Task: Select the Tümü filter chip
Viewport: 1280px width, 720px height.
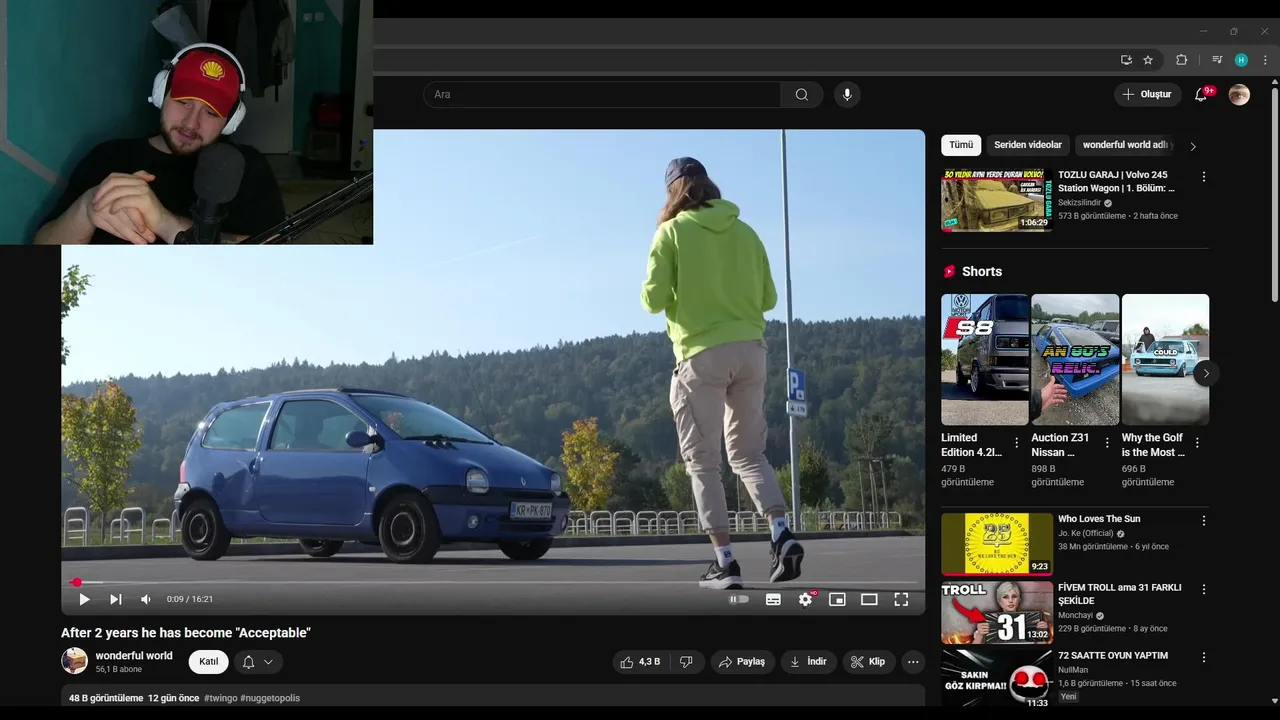Action: (x=961, y=145)
